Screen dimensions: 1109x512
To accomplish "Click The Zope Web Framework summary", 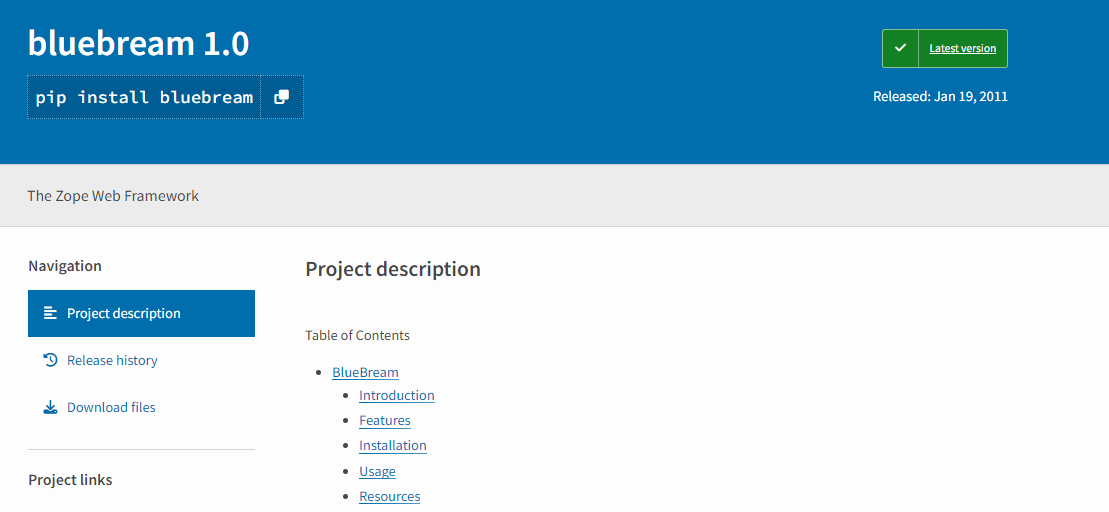I will coord(113,196).
